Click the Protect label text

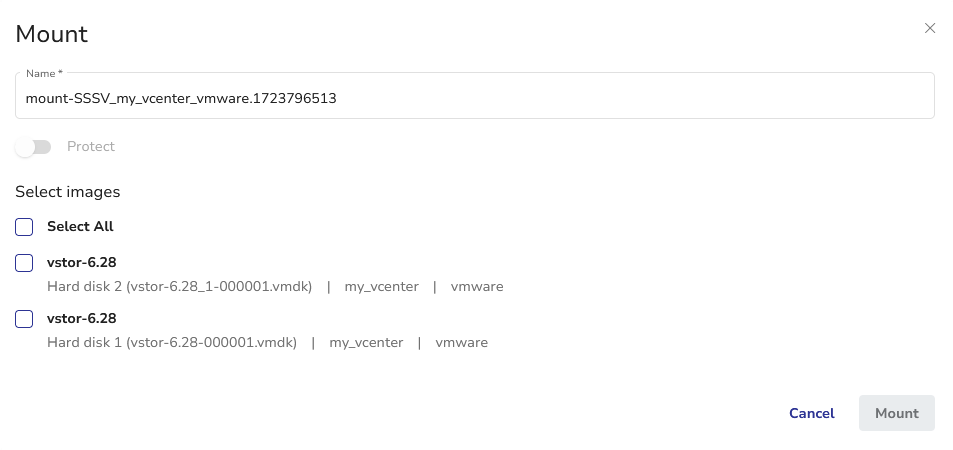(91, 147)
